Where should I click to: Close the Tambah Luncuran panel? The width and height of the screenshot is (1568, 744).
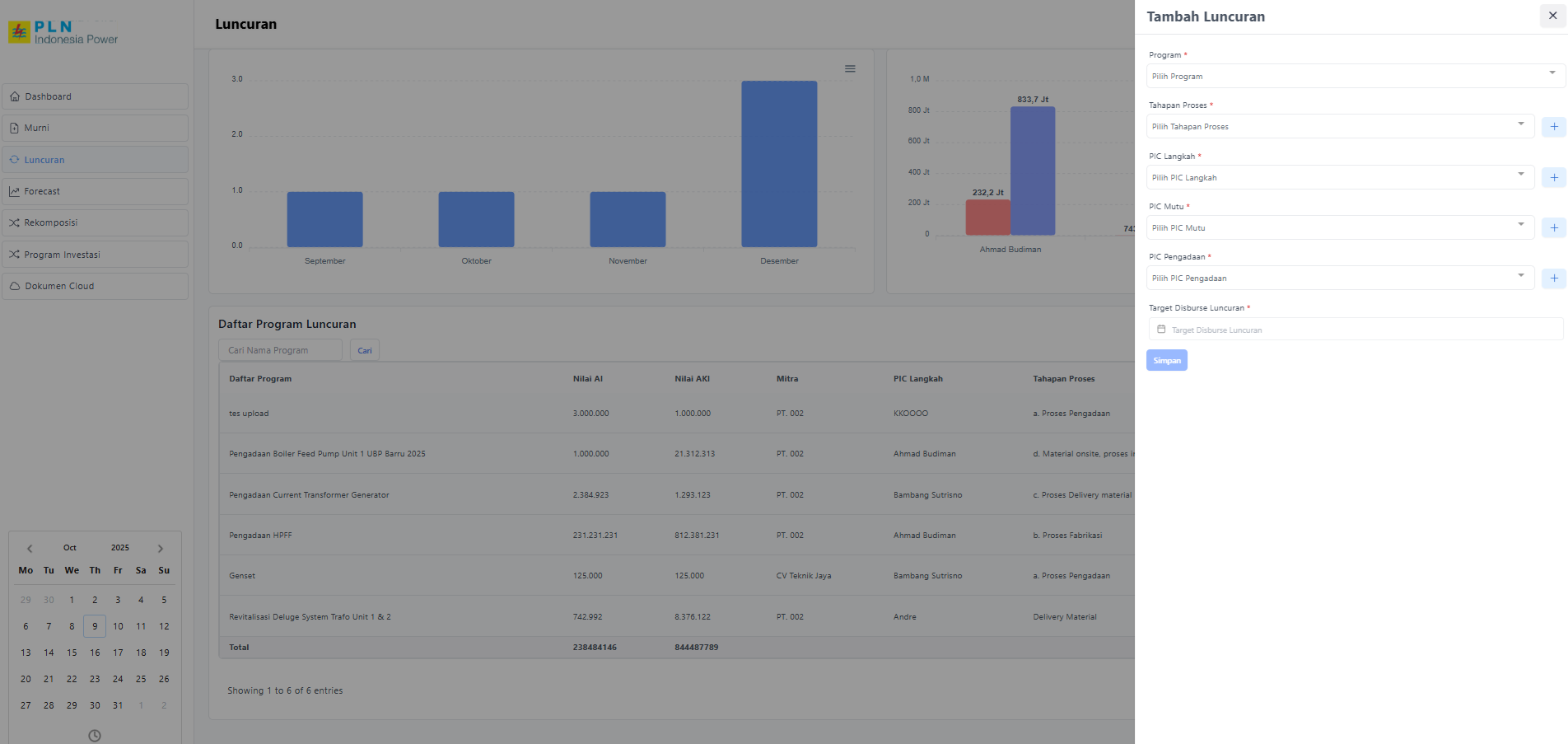(1552, 16)
